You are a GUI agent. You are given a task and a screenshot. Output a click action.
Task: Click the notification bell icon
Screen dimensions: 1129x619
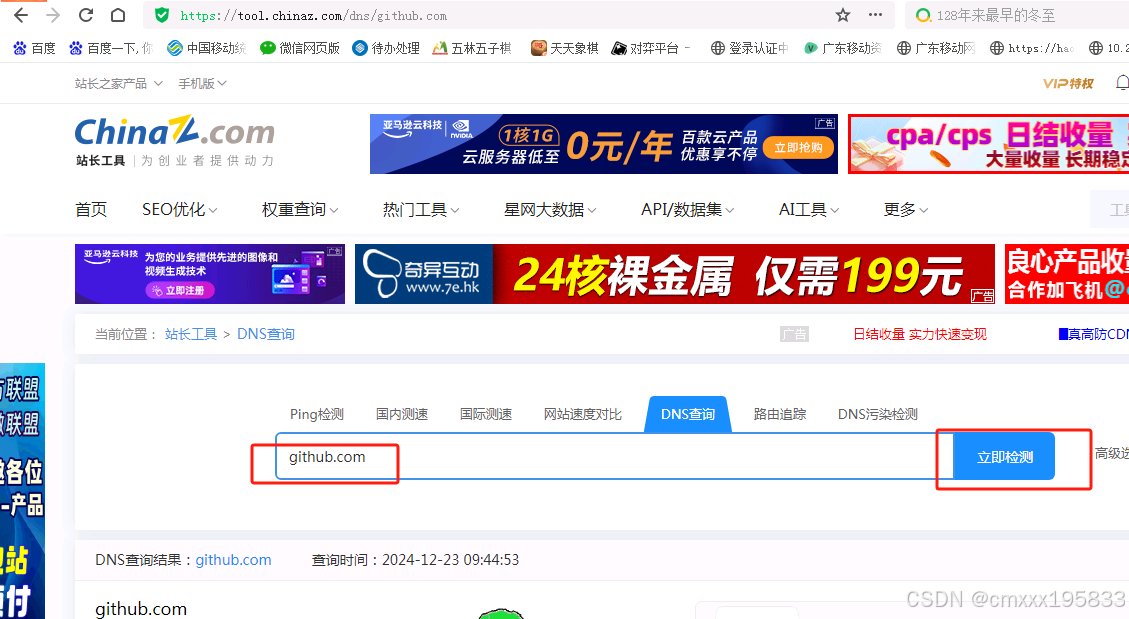pyautogui.click(x=1122, y=83)
